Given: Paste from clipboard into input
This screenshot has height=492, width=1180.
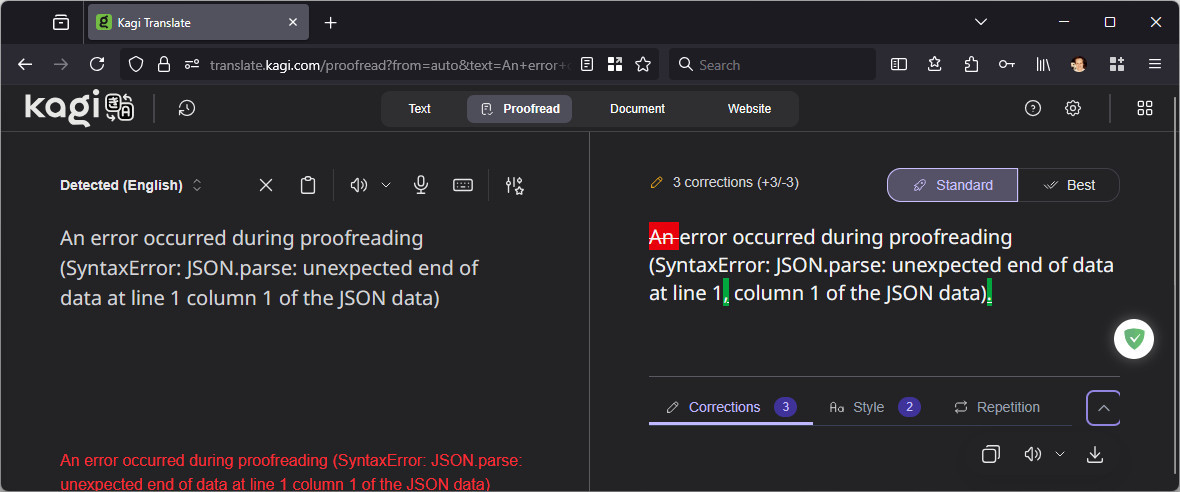Looking at the screenshot, I should point(308,185).
